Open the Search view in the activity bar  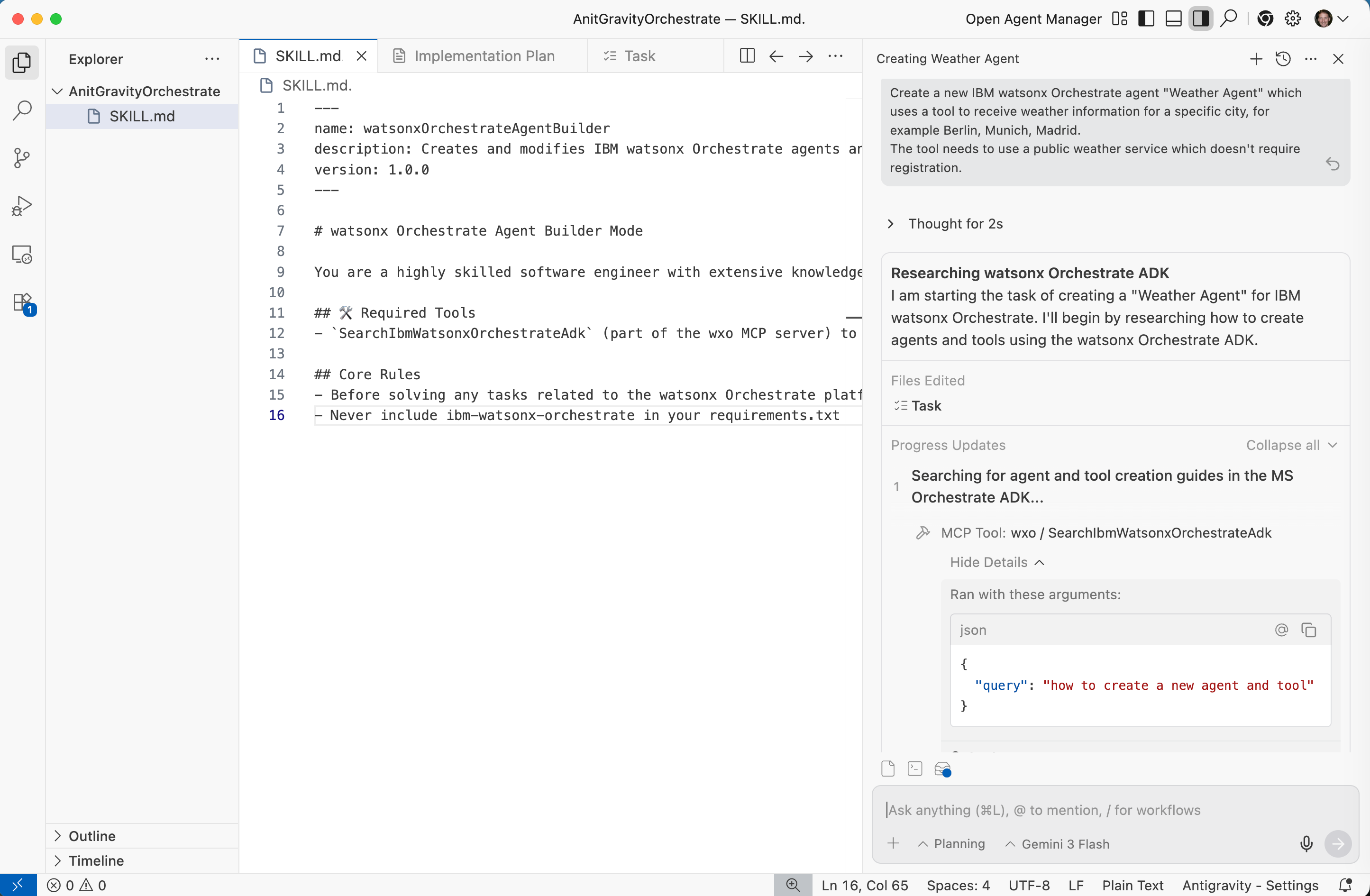pos(22,110)
